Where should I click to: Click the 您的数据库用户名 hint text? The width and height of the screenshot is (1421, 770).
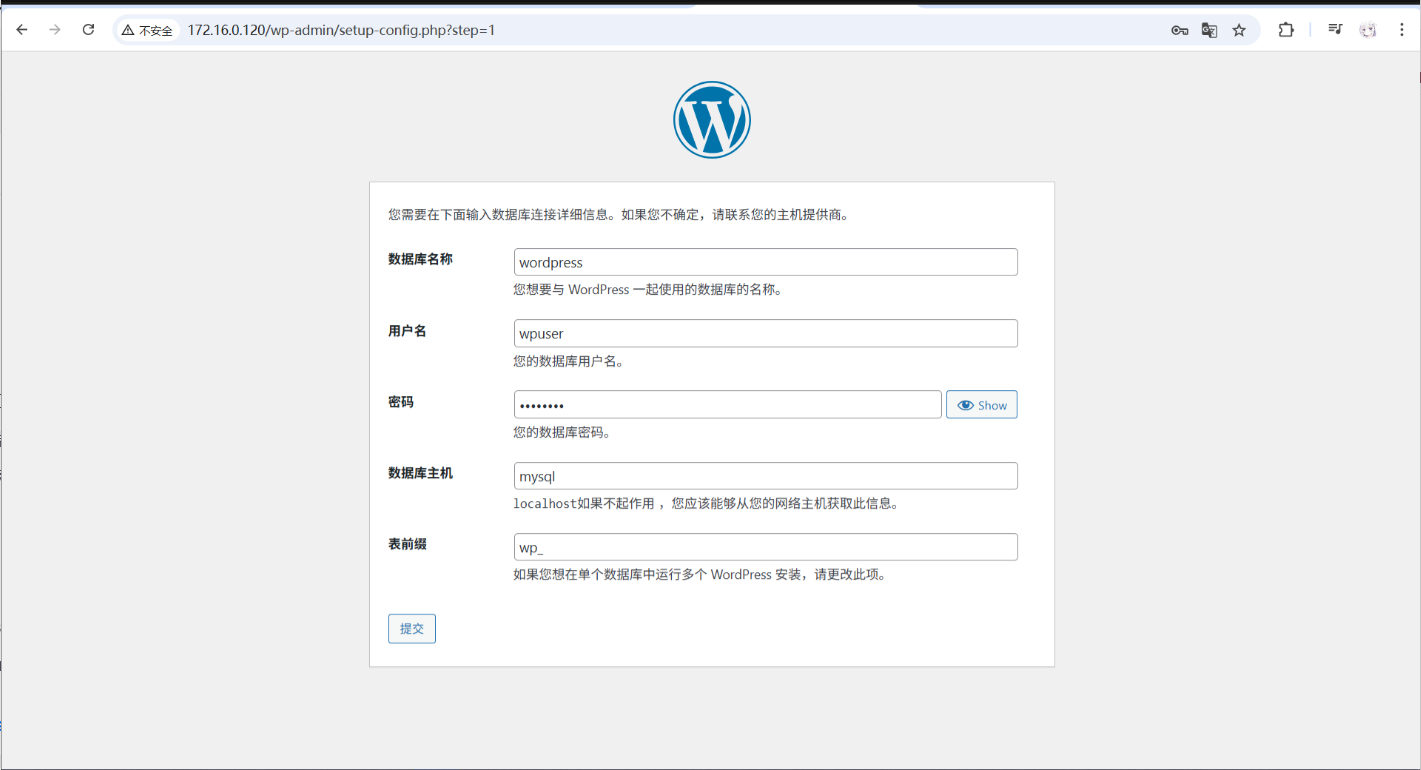(569, 362)
